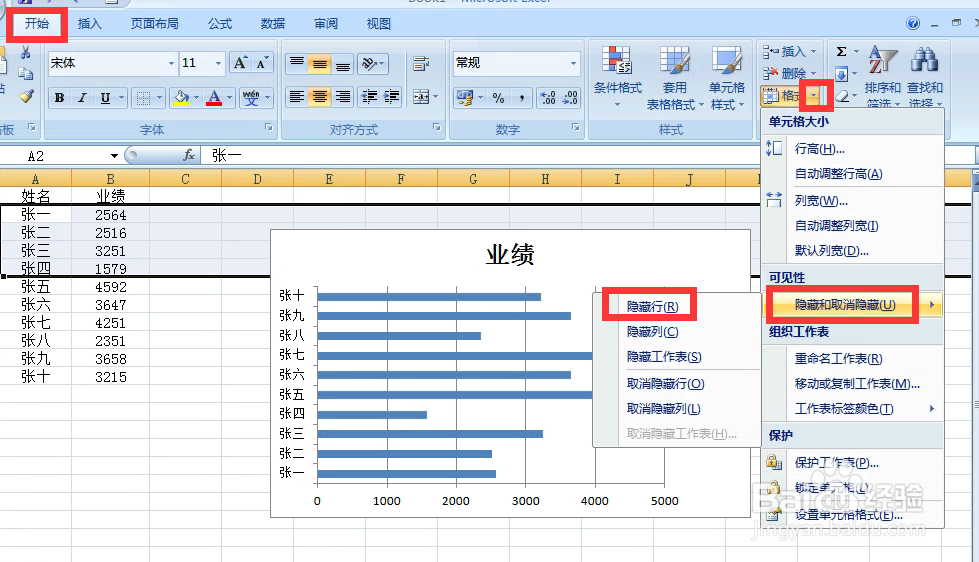
Task: Click Merge and Center icon
Action: [421, 97]
